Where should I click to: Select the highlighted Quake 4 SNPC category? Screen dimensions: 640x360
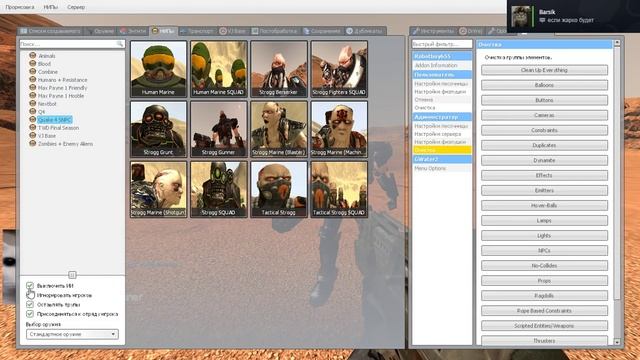pos(55,120)
